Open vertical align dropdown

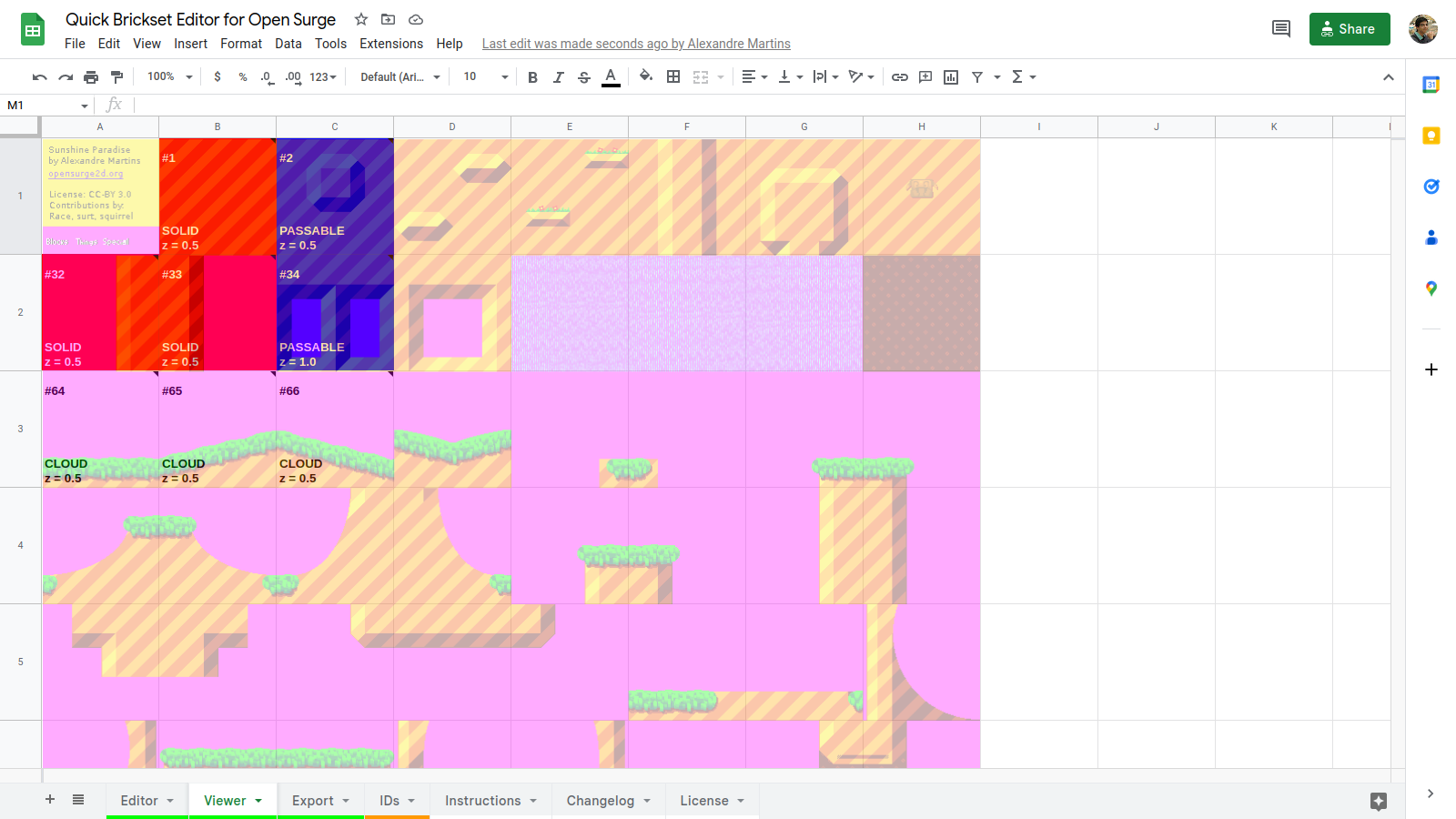[x=791, y=77]
